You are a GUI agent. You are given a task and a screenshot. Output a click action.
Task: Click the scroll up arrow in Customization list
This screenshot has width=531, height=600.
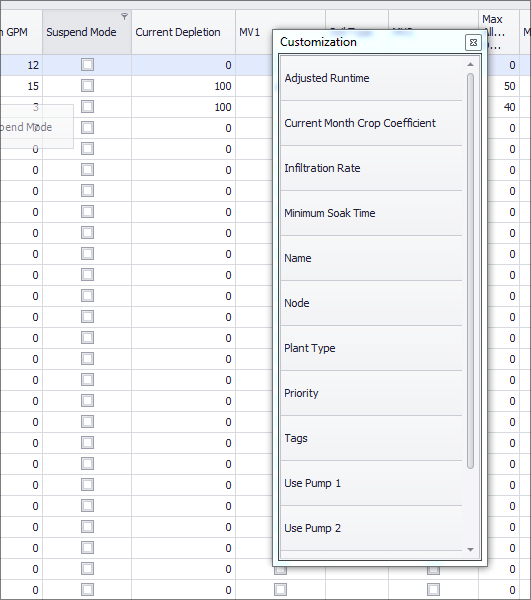pos(471,65)
